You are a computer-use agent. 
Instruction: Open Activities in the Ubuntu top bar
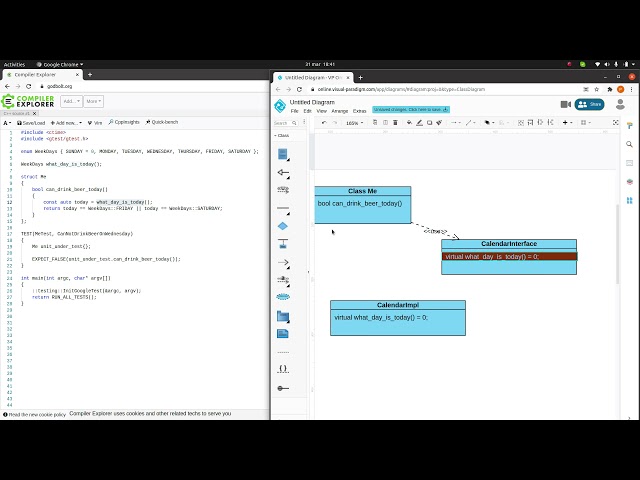point(14,64)
